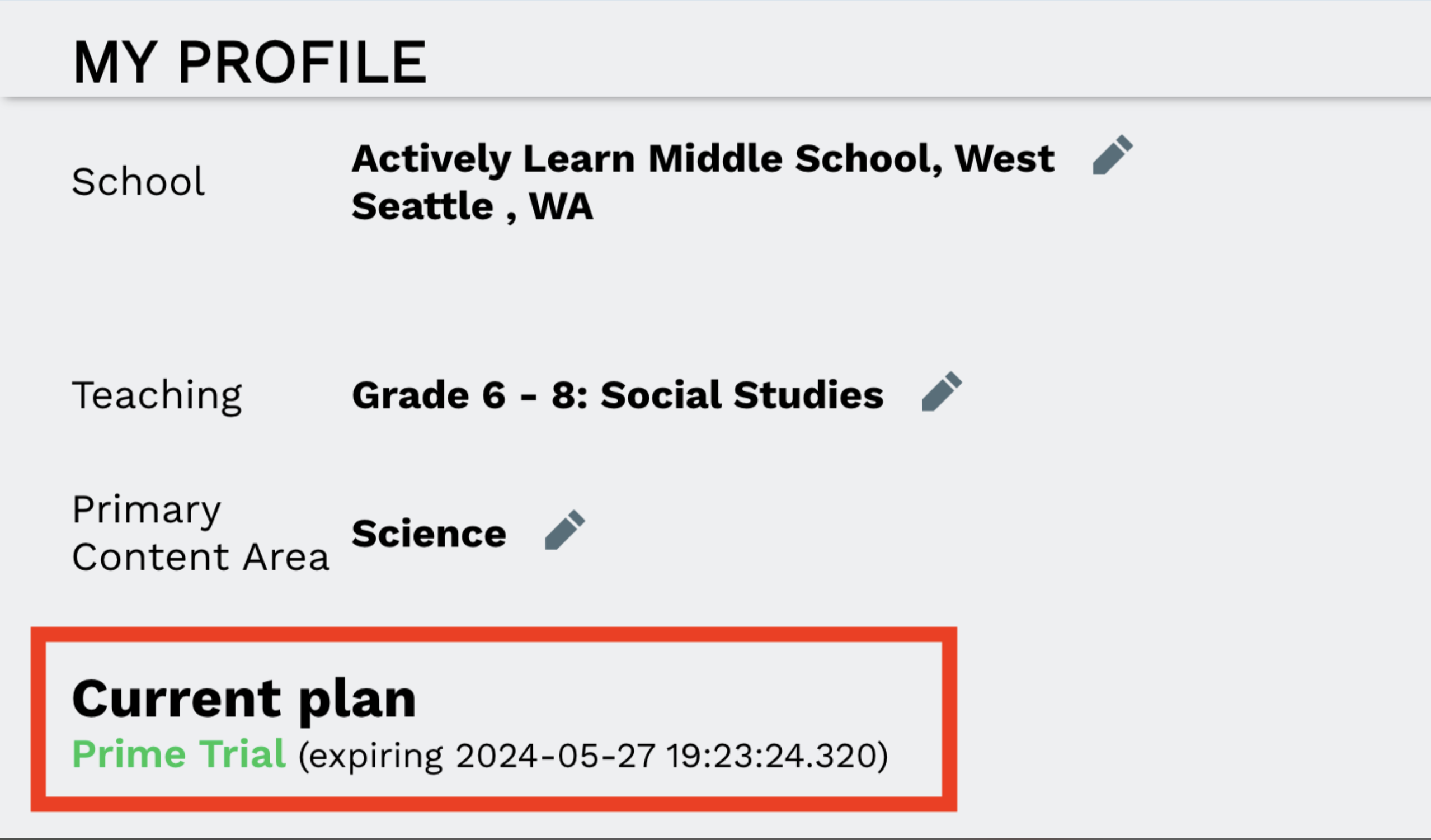1431x840 pixels.
Task: Click the "Seattle , WA" location line
Action: click(473, 206)
